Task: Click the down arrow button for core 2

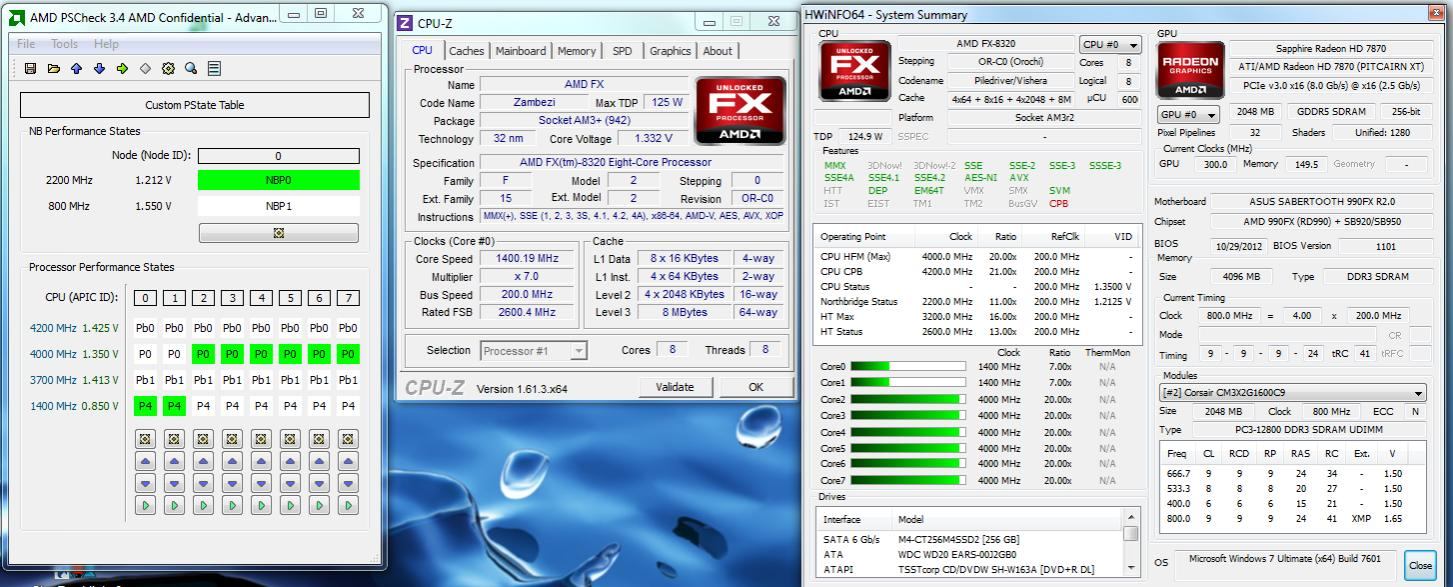Action: coord(203,483)
